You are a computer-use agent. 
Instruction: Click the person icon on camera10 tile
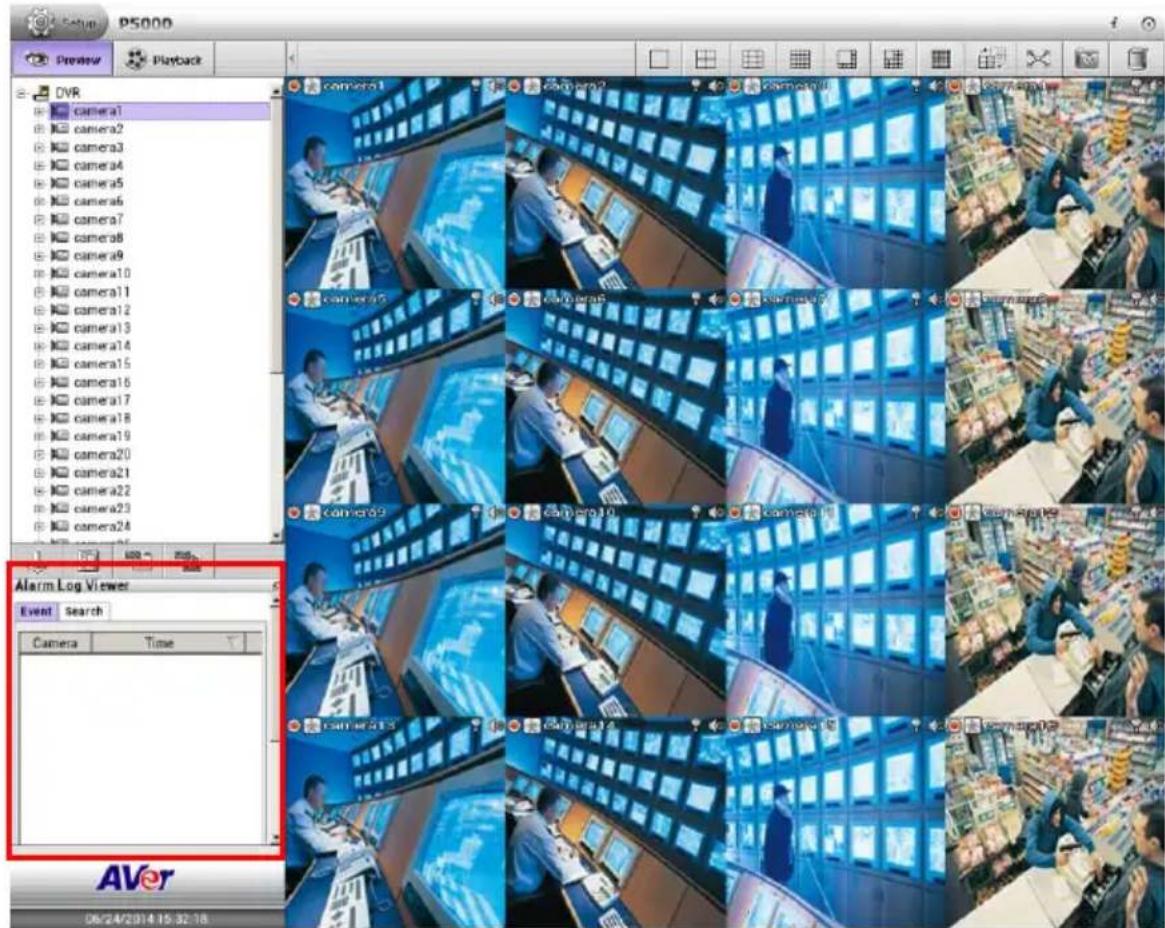tap(532, 513)
